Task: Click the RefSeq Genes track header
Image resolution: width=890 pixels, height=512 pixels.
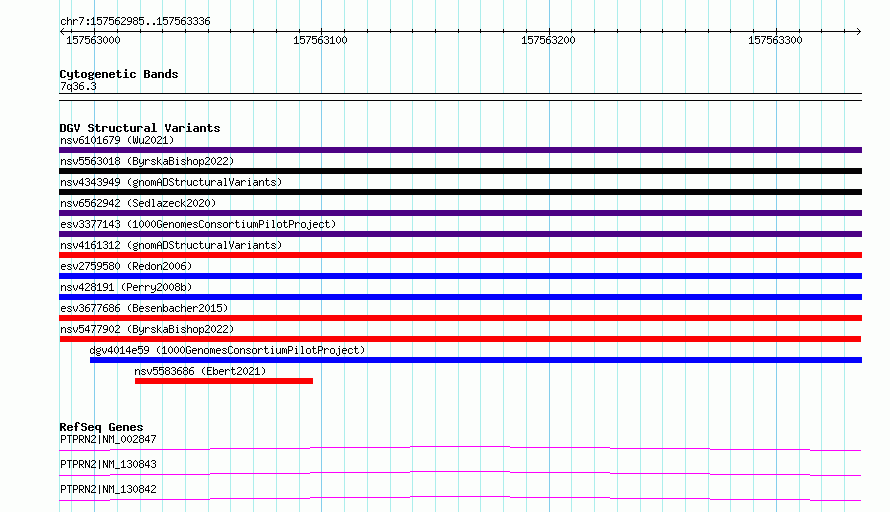Action: point(101,427)
